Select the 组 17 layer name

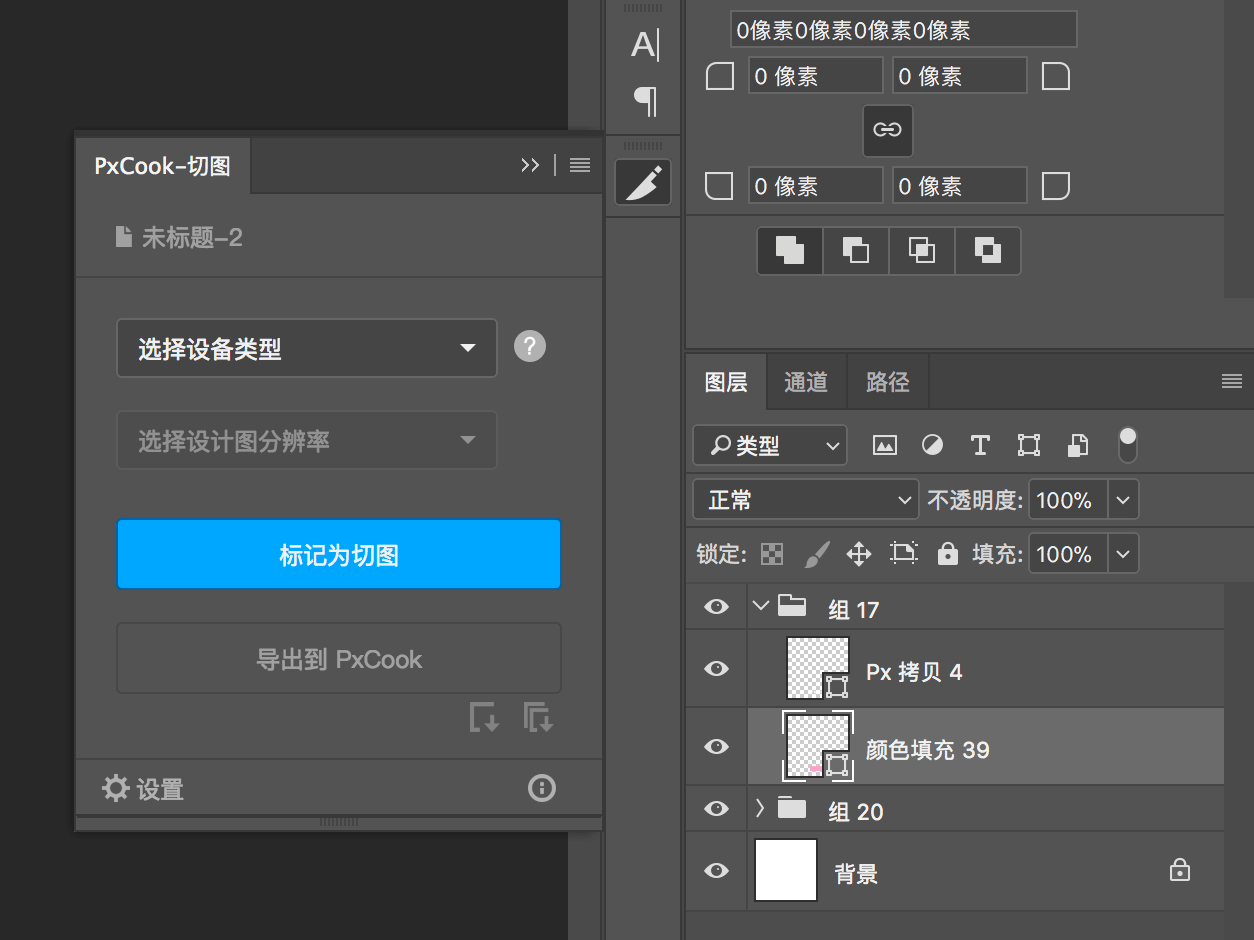[854, 609]
